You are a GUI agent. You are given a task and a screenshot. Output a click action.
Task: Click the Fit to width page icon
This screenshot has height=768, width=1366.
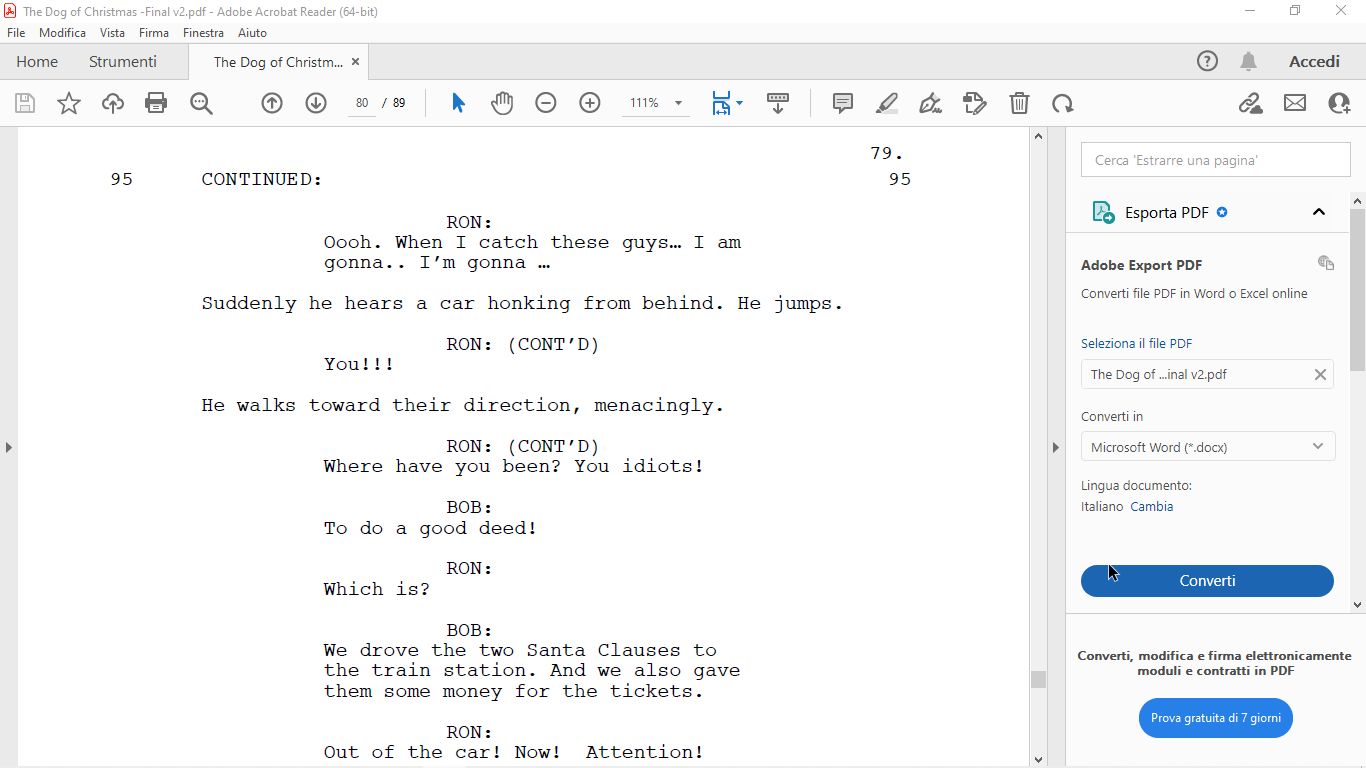click(x=721, y=103)
